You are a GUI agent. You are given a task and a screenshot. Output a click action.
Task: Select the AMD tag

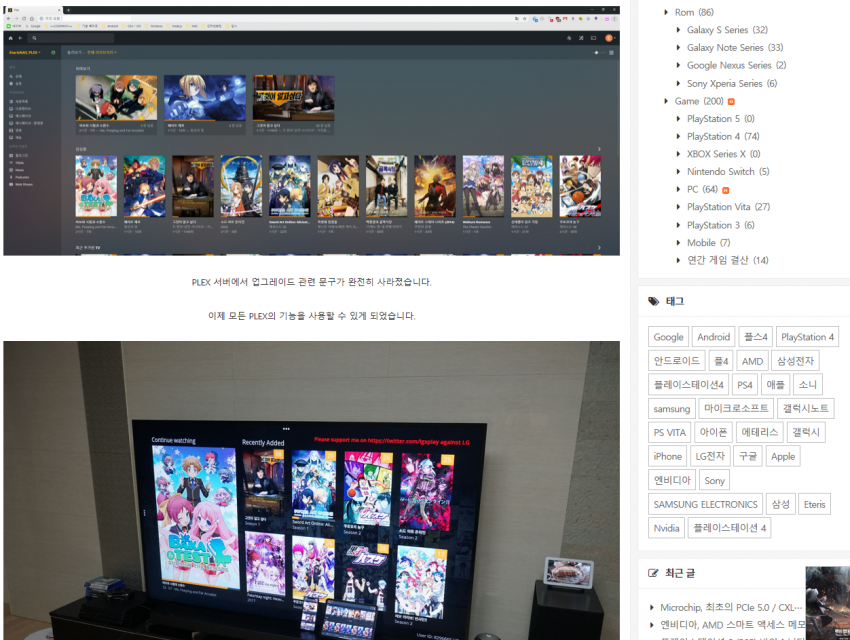pyautogui.click(x=752, y=361)
